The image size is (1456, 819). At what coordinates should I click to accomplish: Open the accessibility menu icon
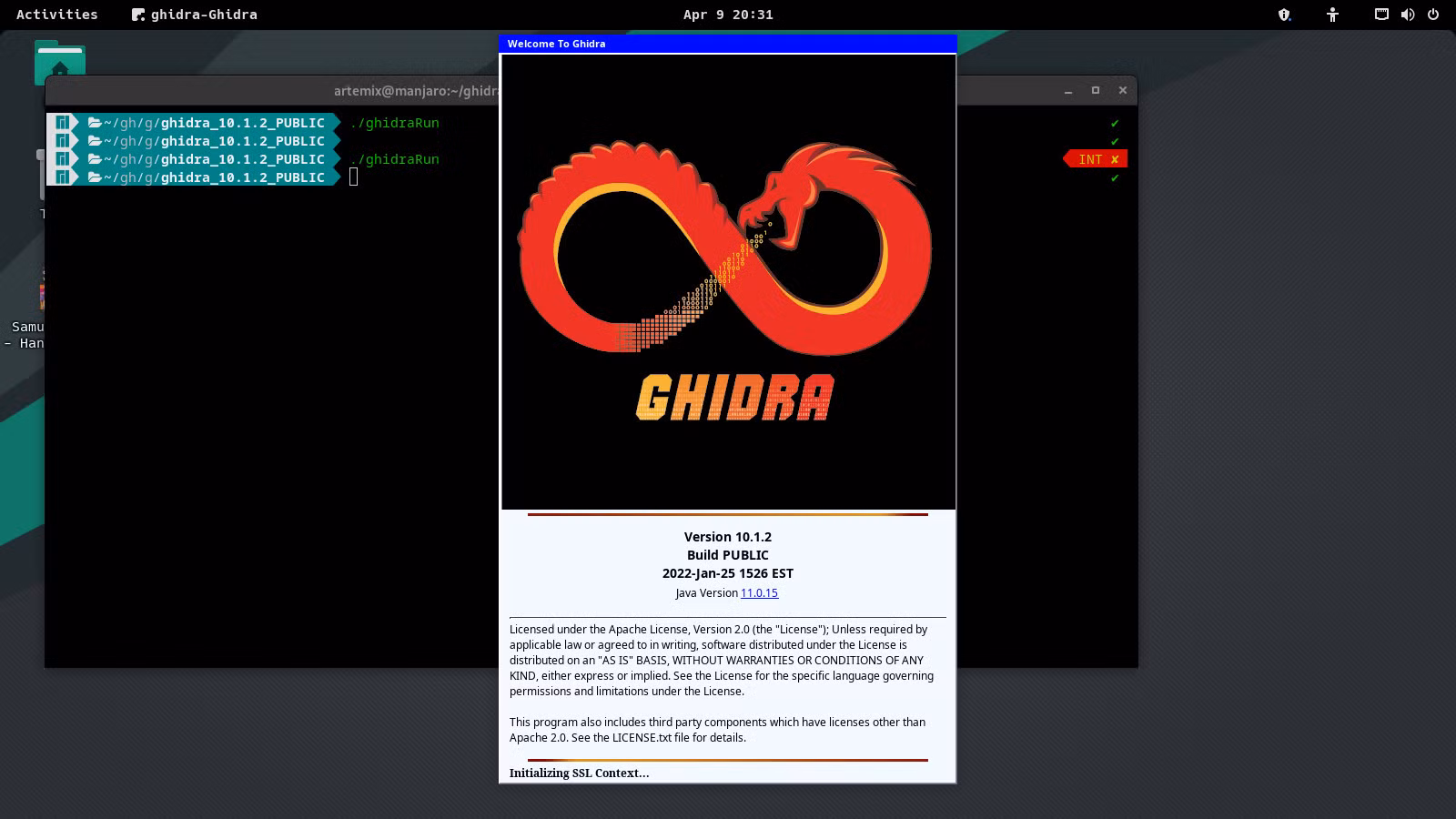pyautogui.click(x=1332, y=15)
